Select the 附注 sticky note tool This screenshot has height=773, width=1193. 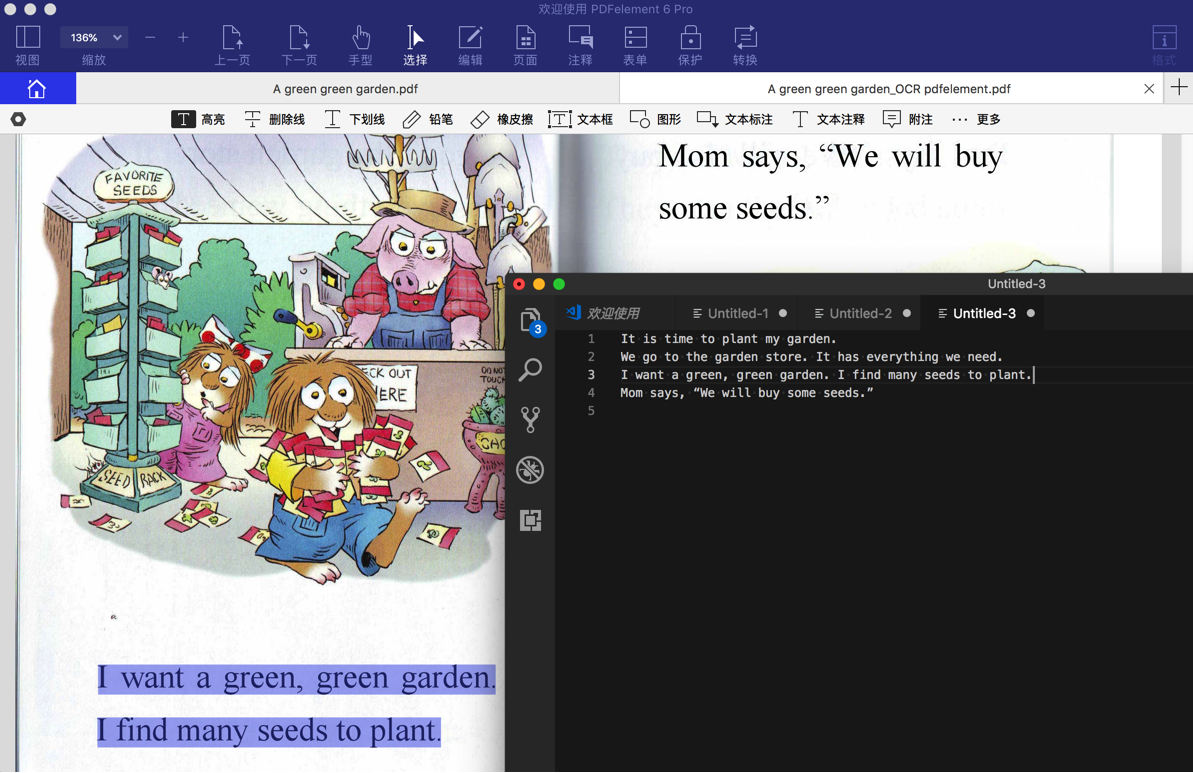tap(908, 119)
